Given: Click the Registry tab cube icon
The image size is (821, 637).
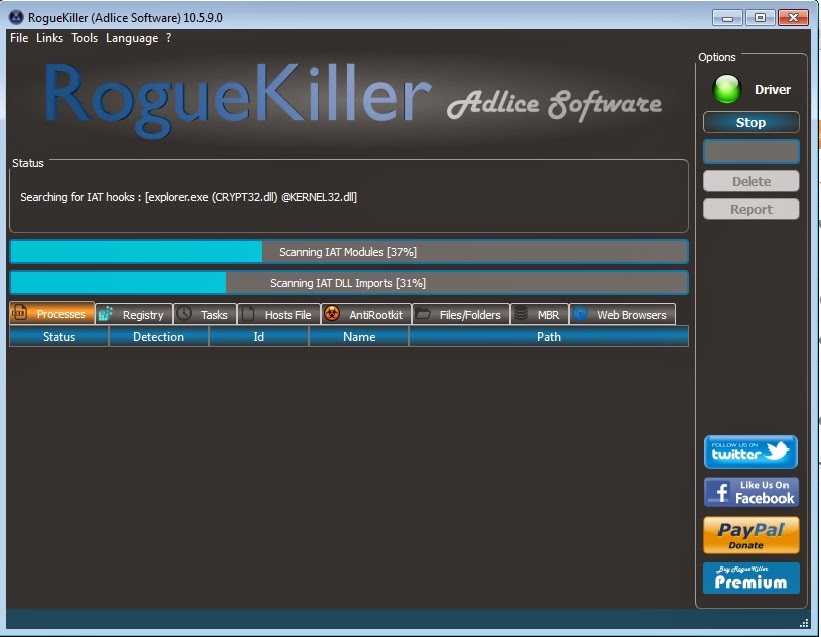Looking at the screenshot, I should click(x=106, y=313).
